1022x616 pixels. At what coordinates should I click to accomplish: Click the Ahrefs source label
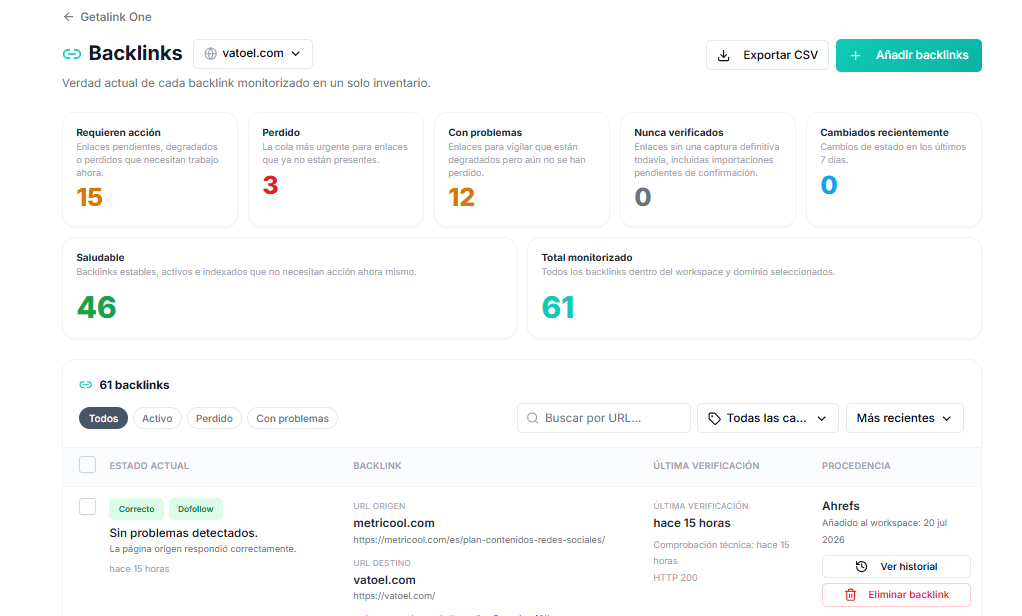tap(841, 506)
